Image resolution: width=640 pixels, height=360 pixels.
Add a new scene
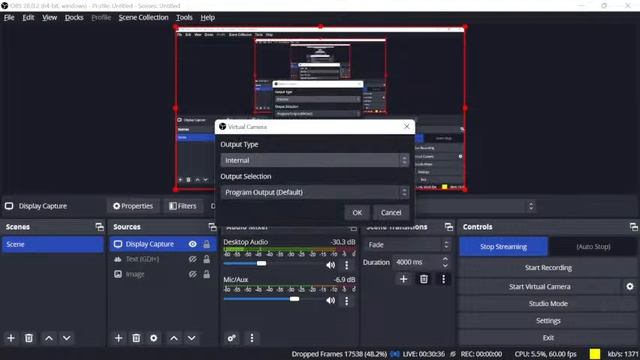click(x=11, y=338)
